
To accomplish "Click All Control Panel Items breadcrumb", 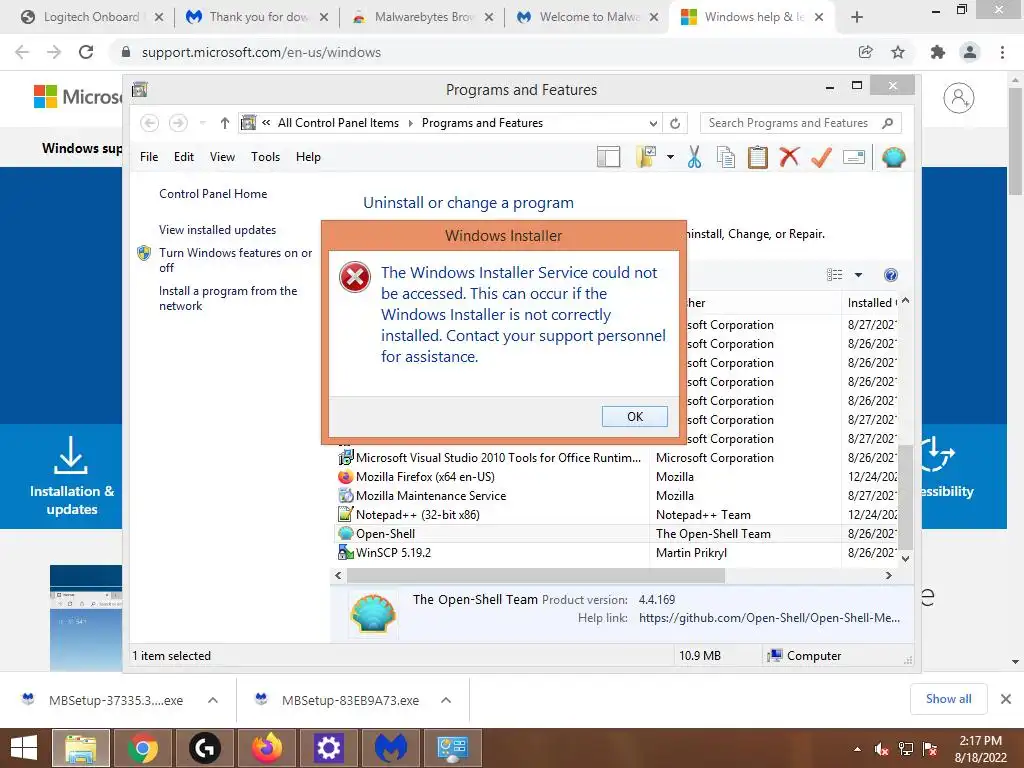I will coord(338,123).
